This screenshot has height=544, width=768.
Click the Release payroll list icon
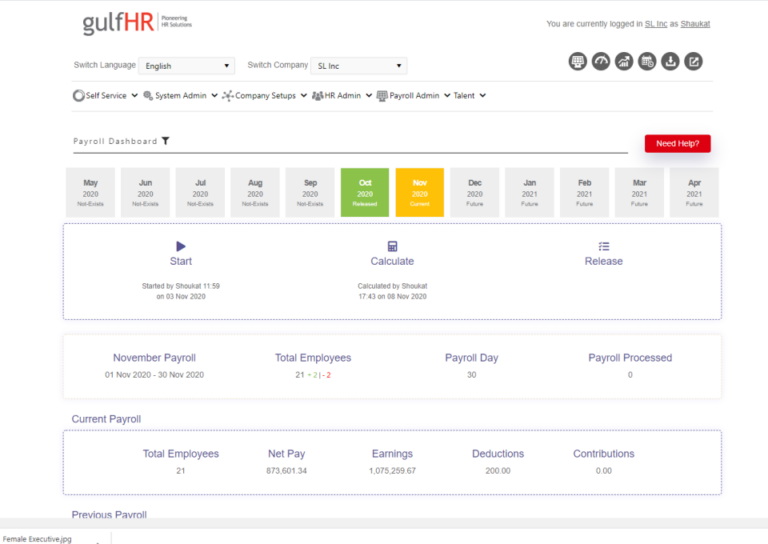pyautogui.click(x=604, y=246)
